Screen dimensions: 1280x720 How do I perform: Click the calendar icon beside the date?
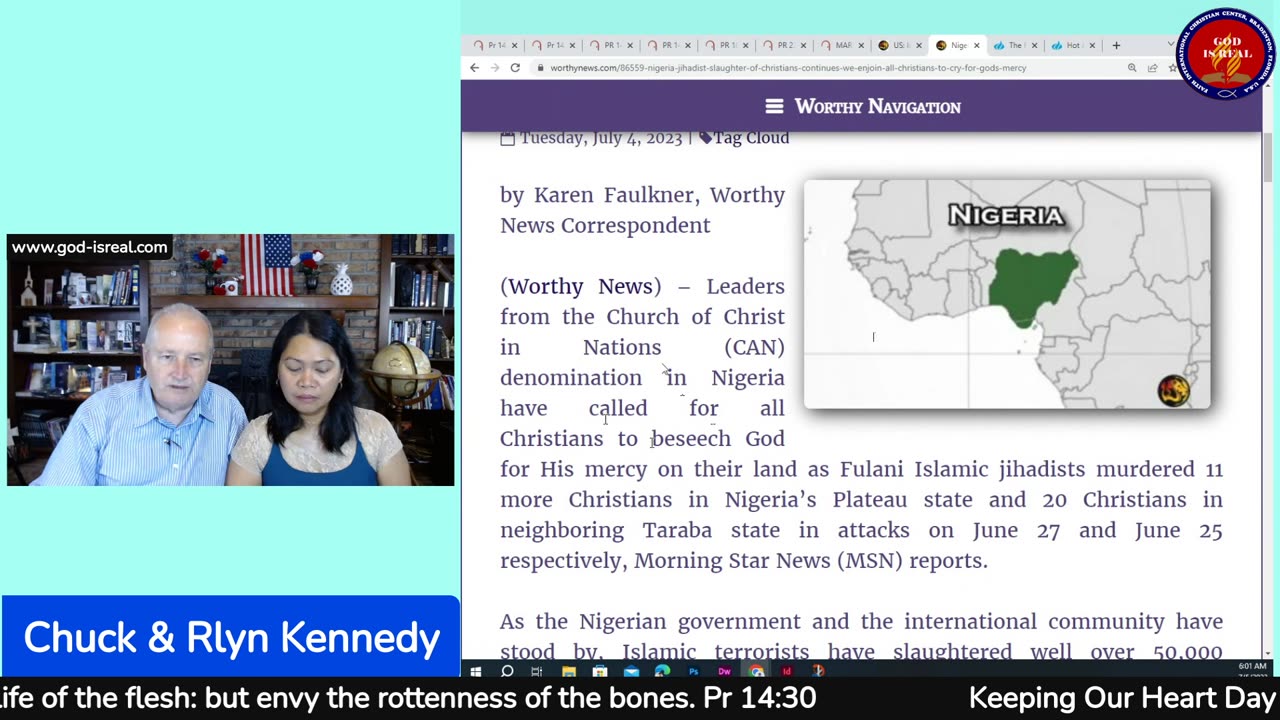coord(507,138)
